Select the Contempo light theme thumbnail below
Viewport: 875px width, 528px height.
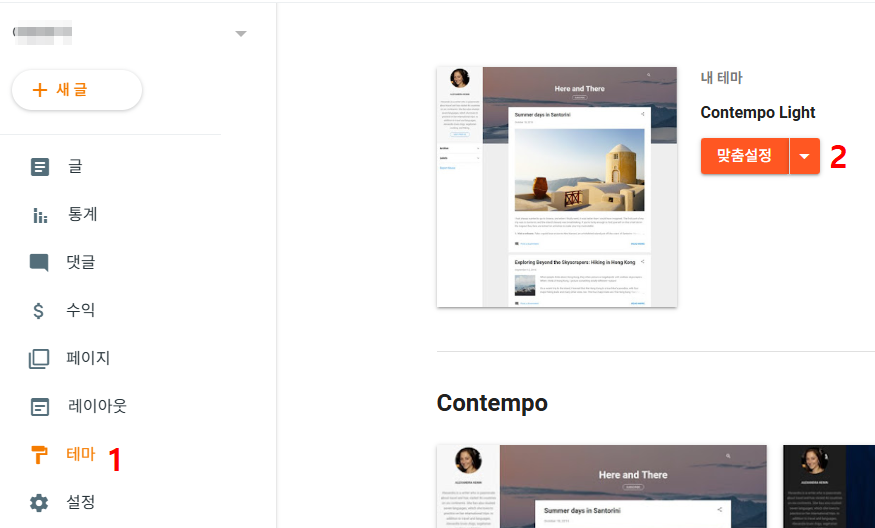pyautogui.click(x=602, y=486)
